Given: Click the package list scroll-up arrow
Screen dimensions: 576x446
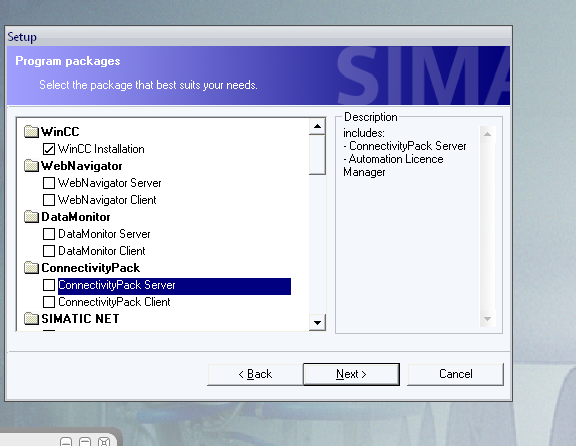Looking at the screenshot, I should click(317, 126).
